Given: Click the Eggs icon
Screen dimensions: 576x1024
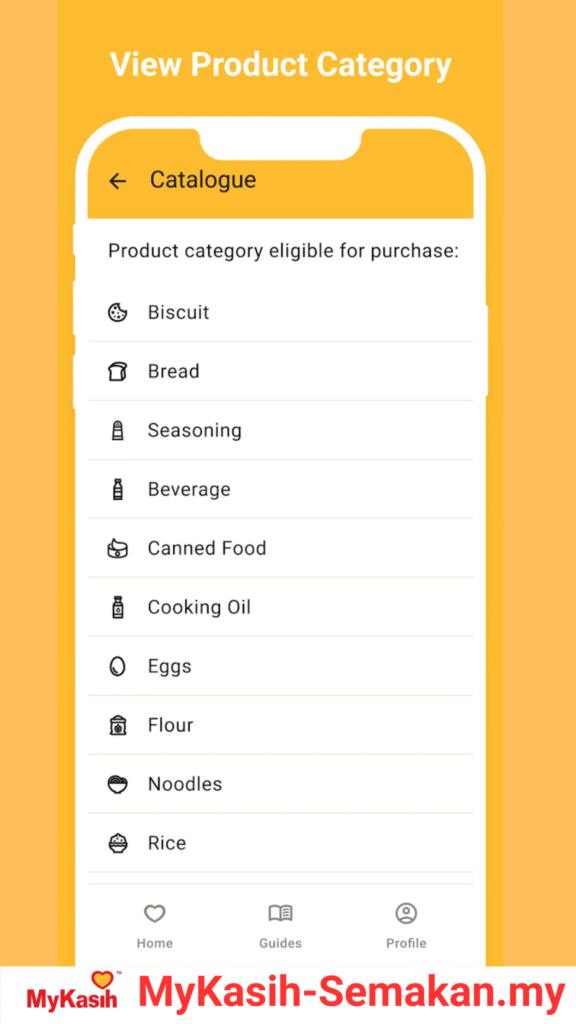Looking at the screenshot, I should click(118, 666).
